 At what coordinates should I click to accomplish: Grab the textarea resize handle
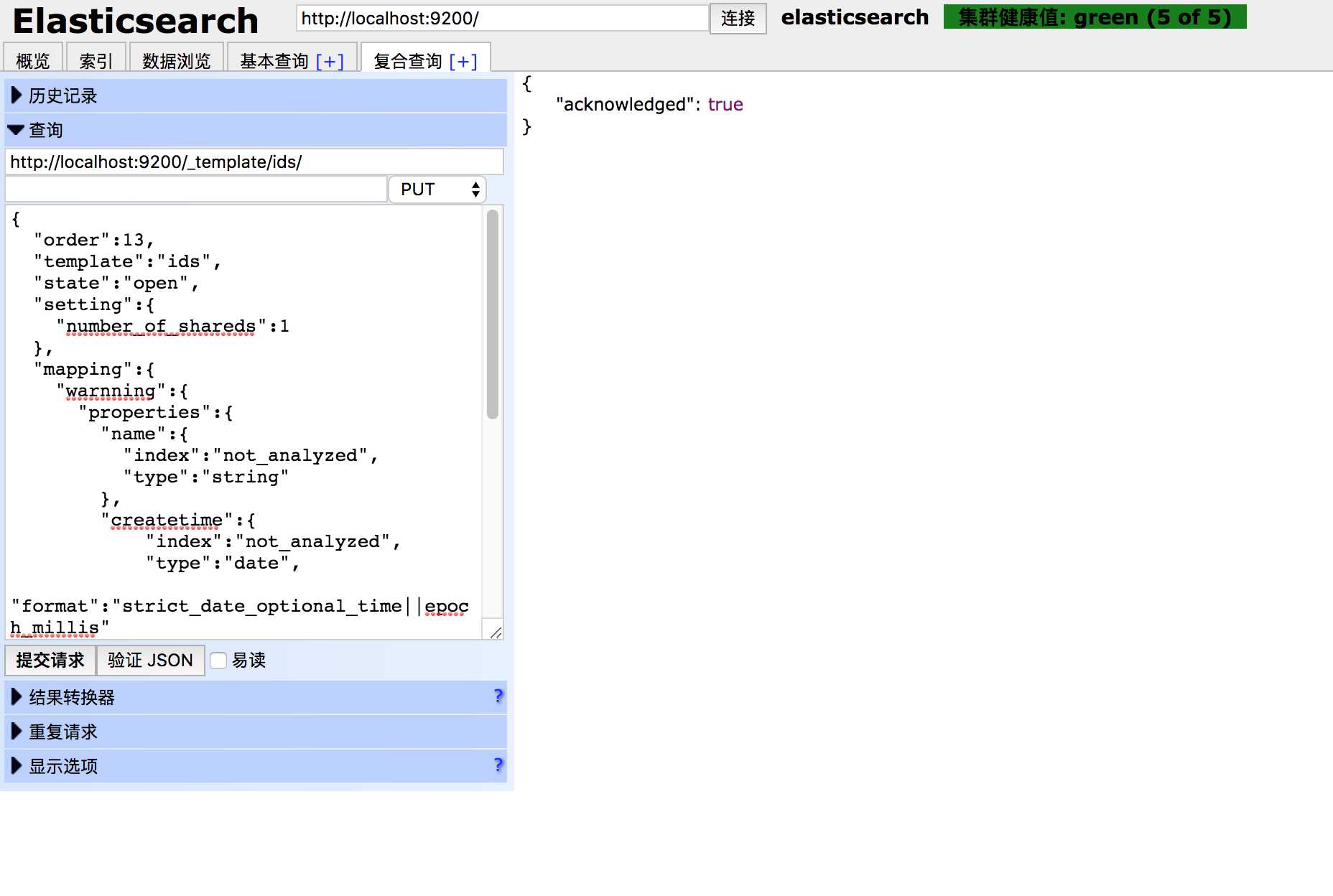496,632
